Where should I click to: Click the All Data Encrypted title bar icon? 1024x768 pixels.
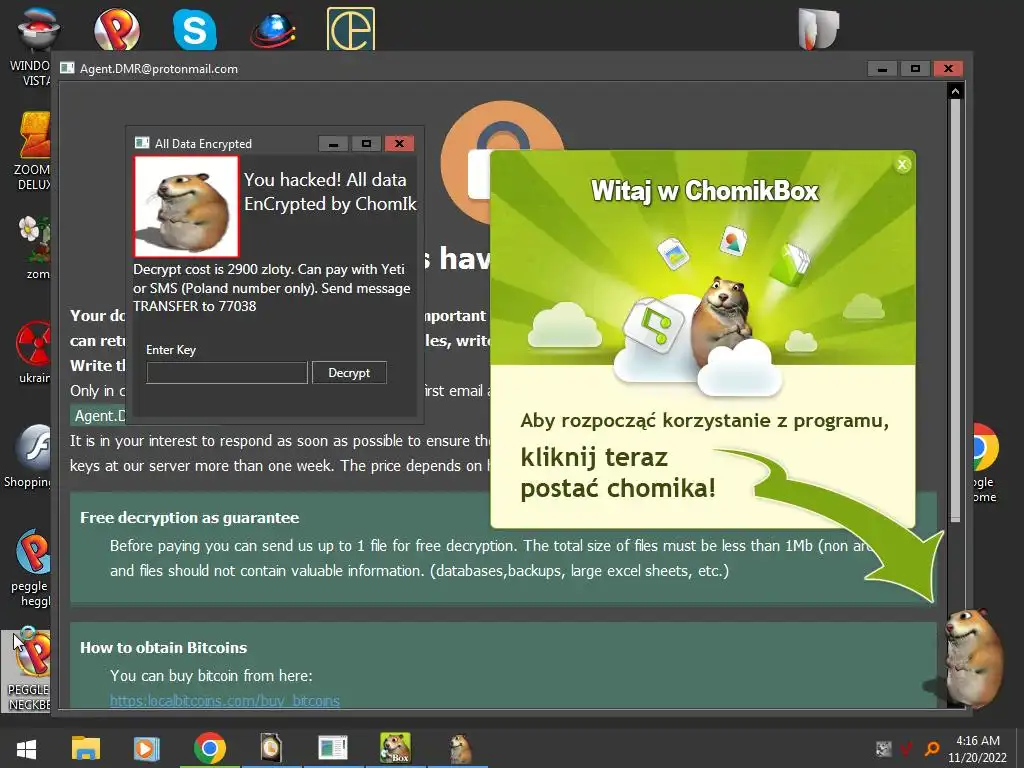[x=142, y=143]
